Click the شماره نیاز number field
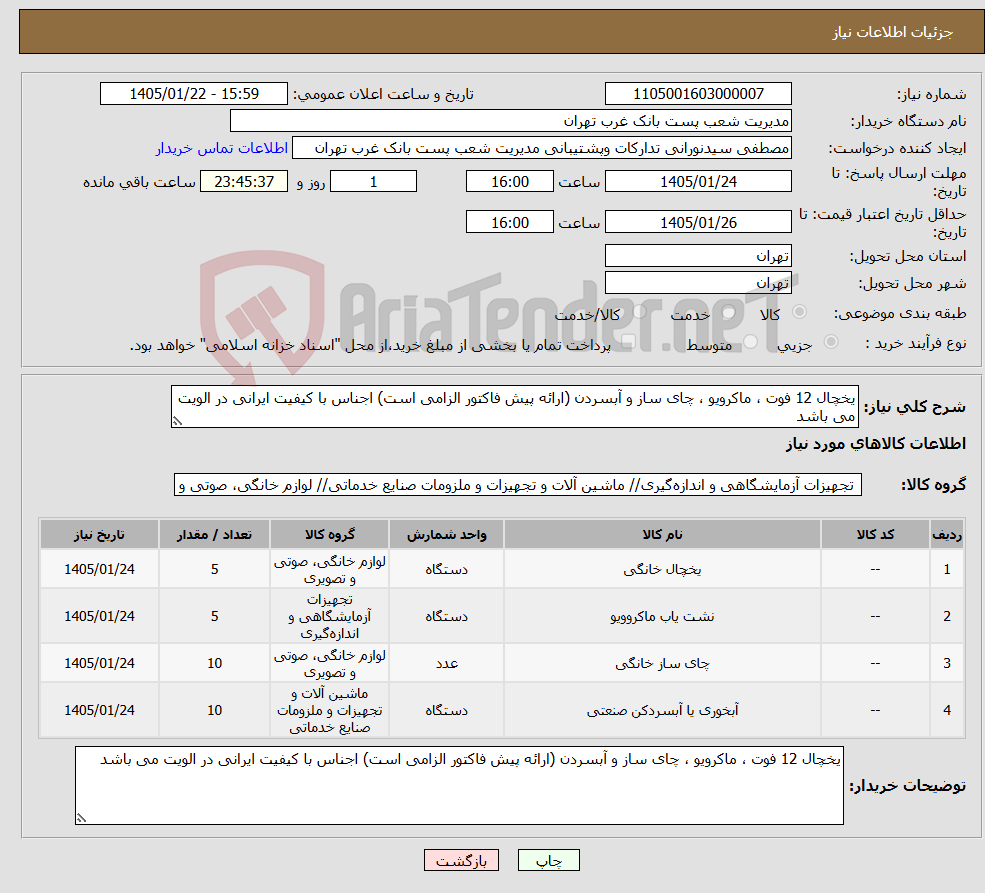Screen dimensions: 985x893 pyautogui.click(x=698, y=94)
